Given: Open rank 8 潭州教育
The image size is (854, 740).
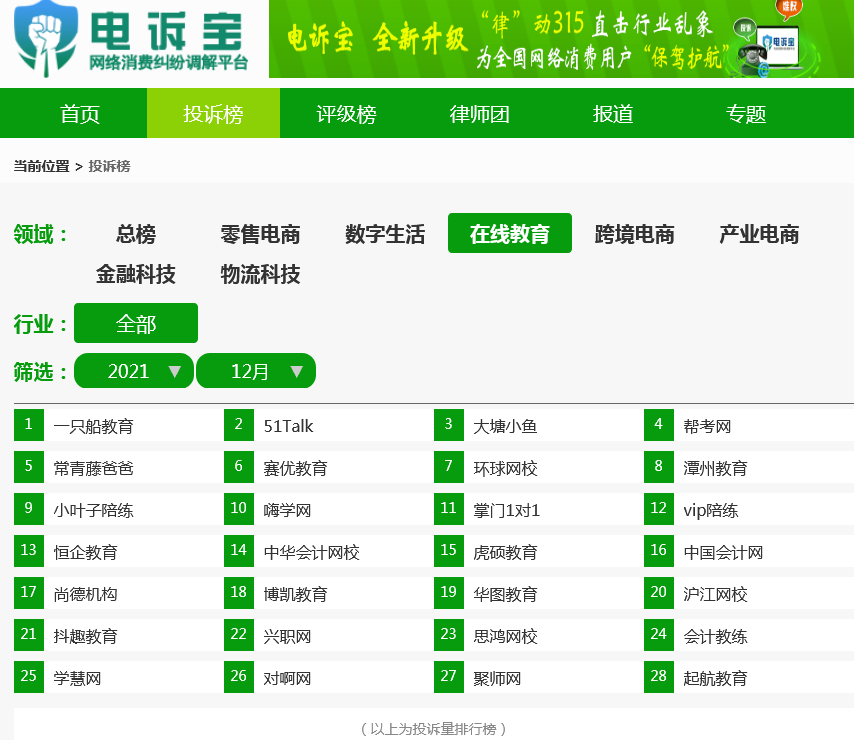Looking at the screenshot, I should point(715,468).
